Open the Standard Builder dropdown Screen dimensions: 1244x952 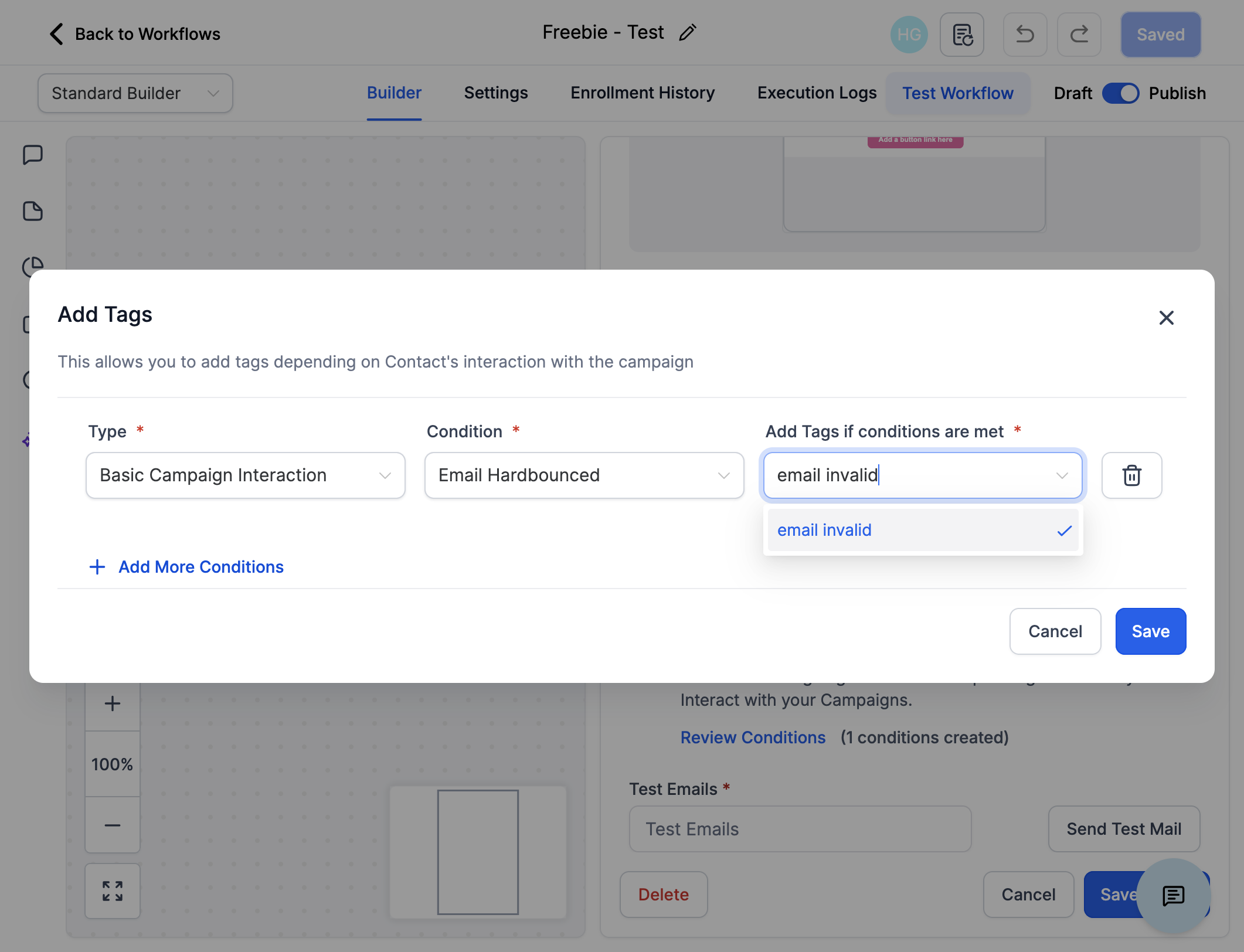click(x=135, y=93)
